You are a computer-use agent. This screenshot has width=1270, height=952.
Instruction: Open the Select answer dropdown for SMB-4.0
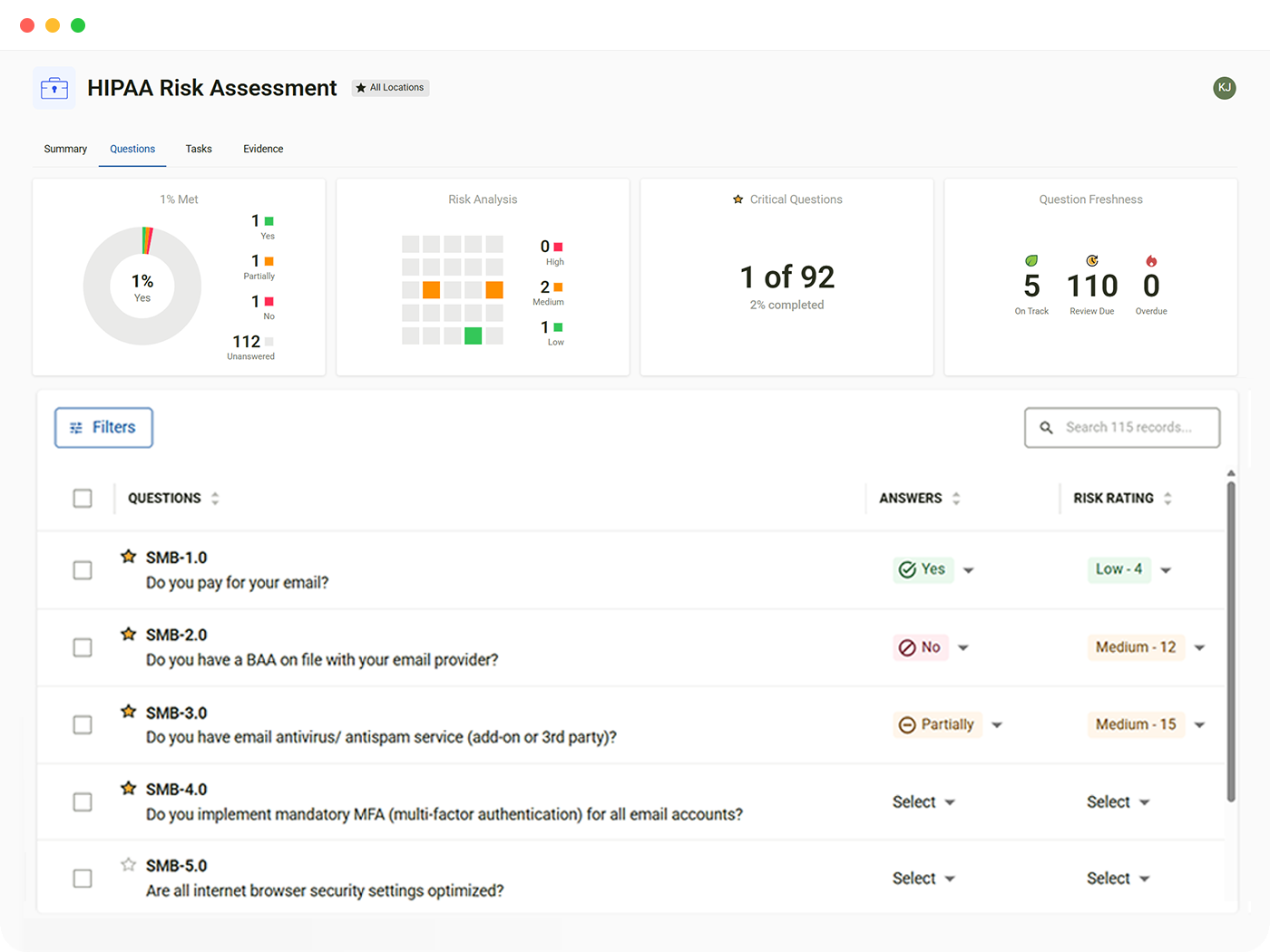pos(923,802)
